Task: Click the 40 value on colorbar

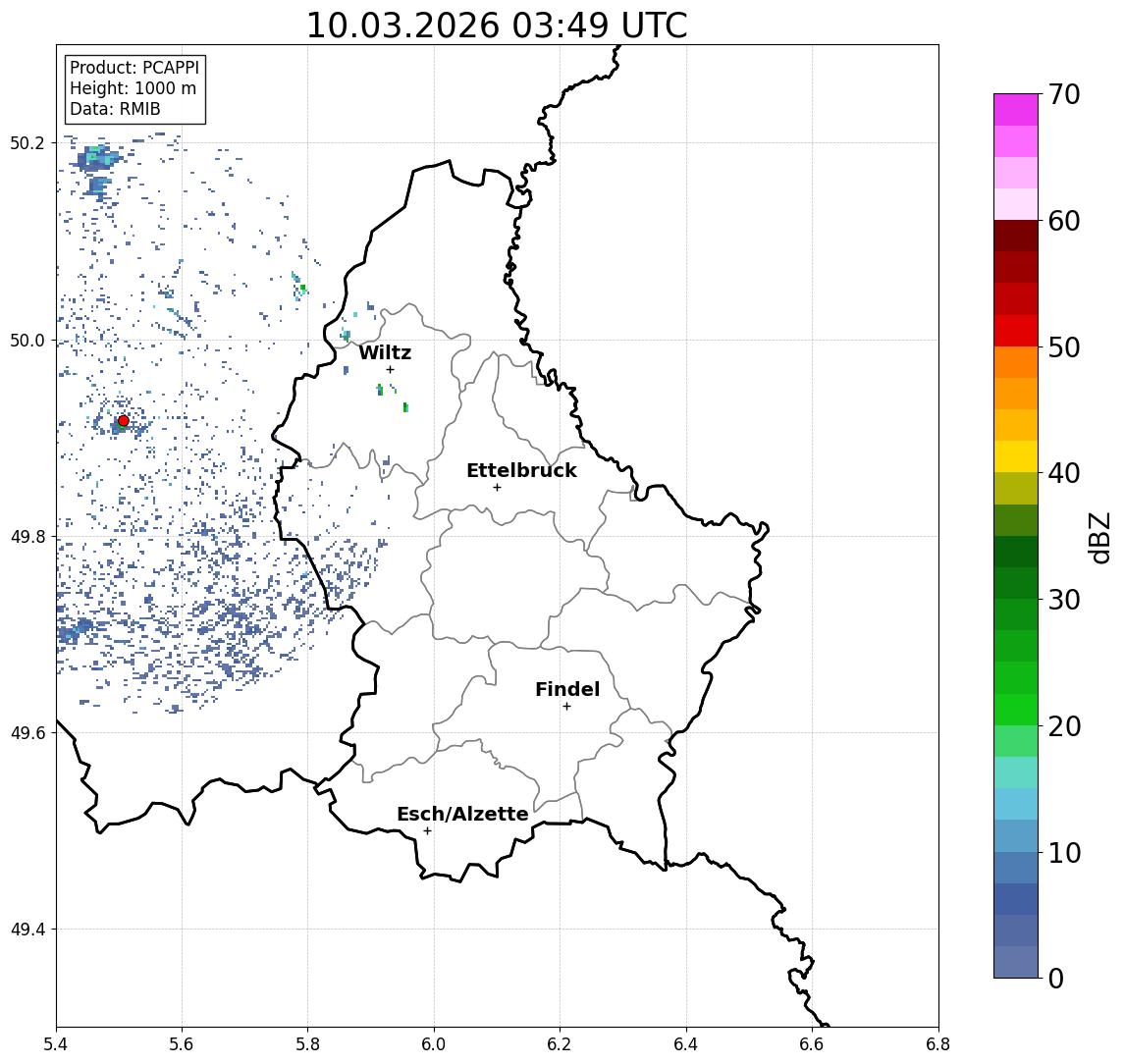Action: click(1064, 473)
